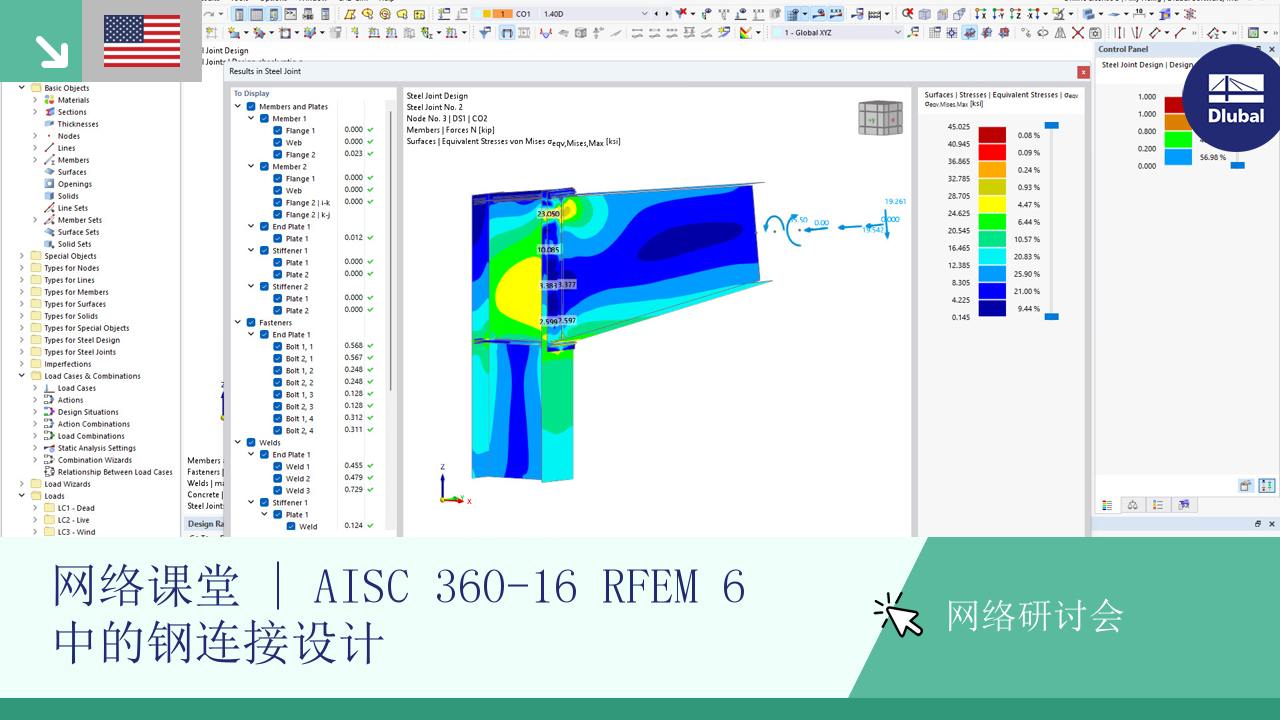Toggle the Flange 2 | k-j checkbox

[277, 215]
